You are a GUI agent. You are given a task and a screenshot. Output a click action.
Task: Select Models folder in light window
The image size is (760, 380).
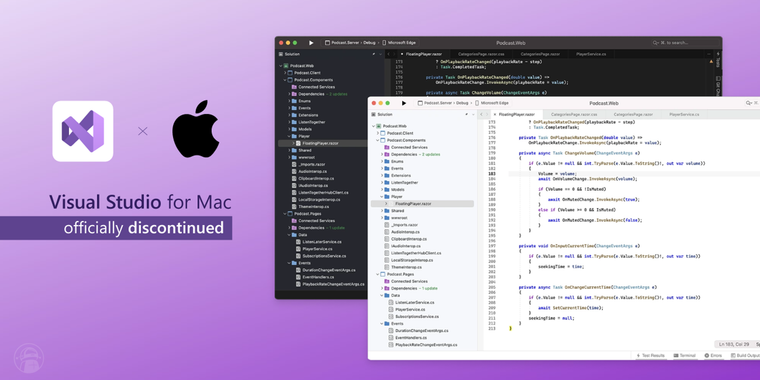(398, 190)
